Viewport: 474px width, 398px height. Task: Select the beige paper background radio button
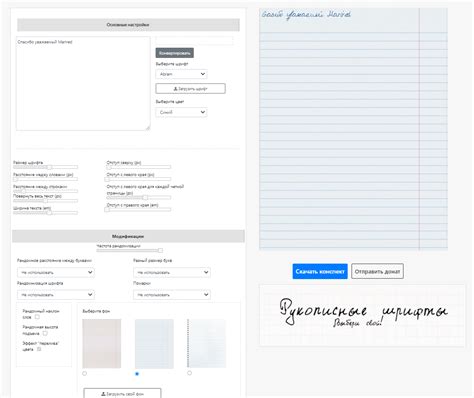point(85,373)
